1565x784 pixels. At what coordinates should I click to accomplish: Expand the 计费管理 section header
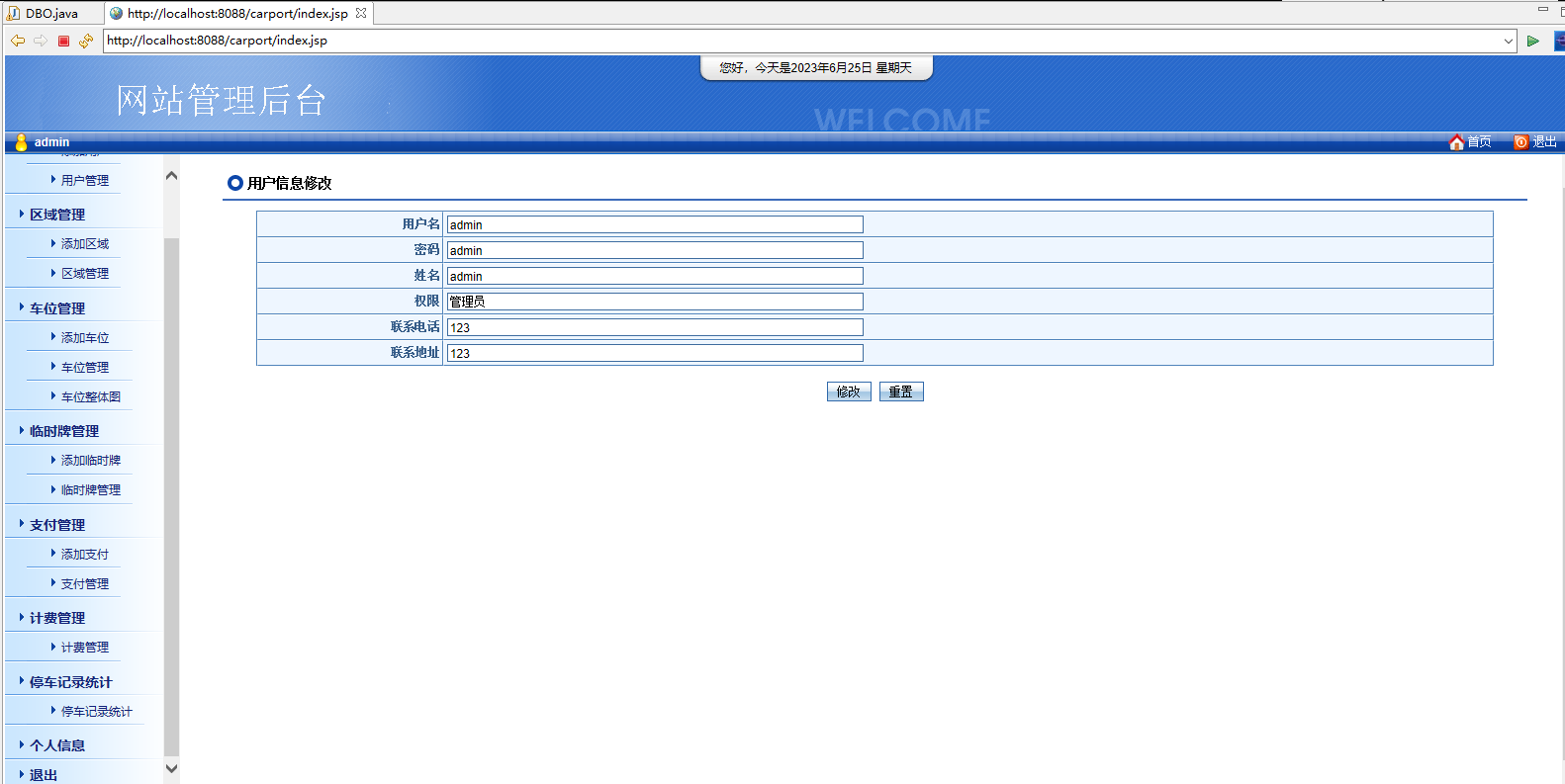point(57,618)
